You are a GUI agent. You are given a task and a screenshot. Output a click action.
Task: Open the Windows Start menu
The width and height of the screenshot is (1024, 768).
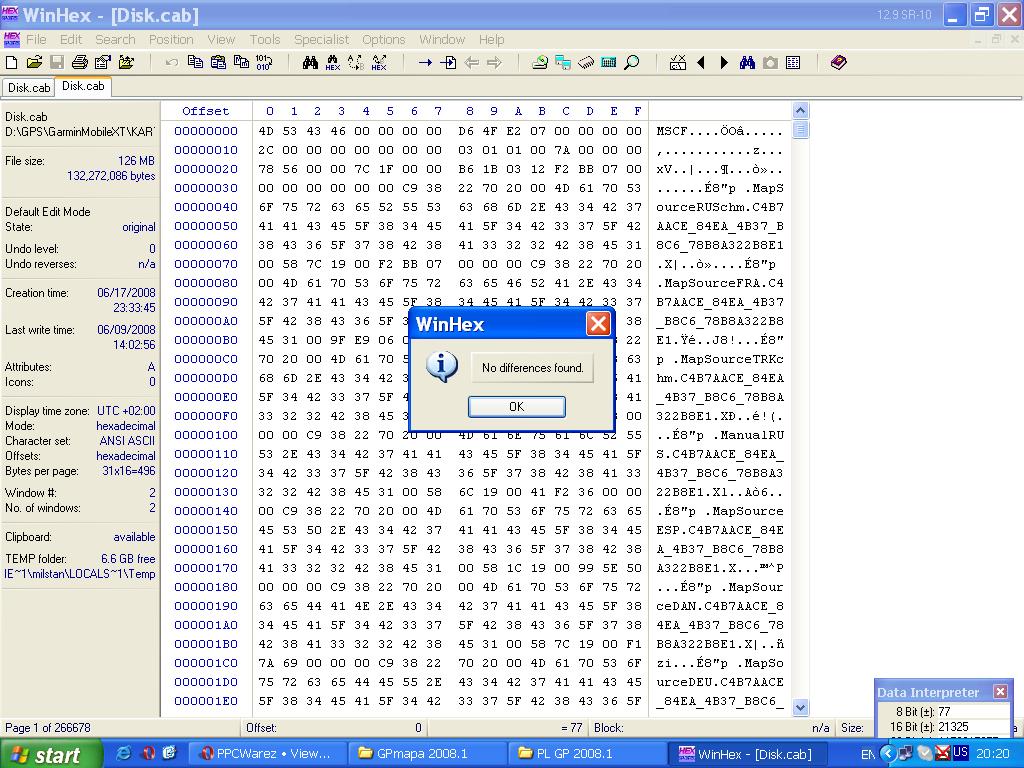click(50, 754)
